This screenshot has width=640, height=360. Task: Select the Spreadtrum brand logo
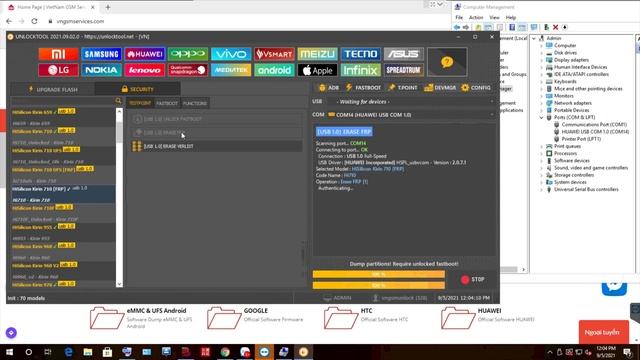[403, 70]
